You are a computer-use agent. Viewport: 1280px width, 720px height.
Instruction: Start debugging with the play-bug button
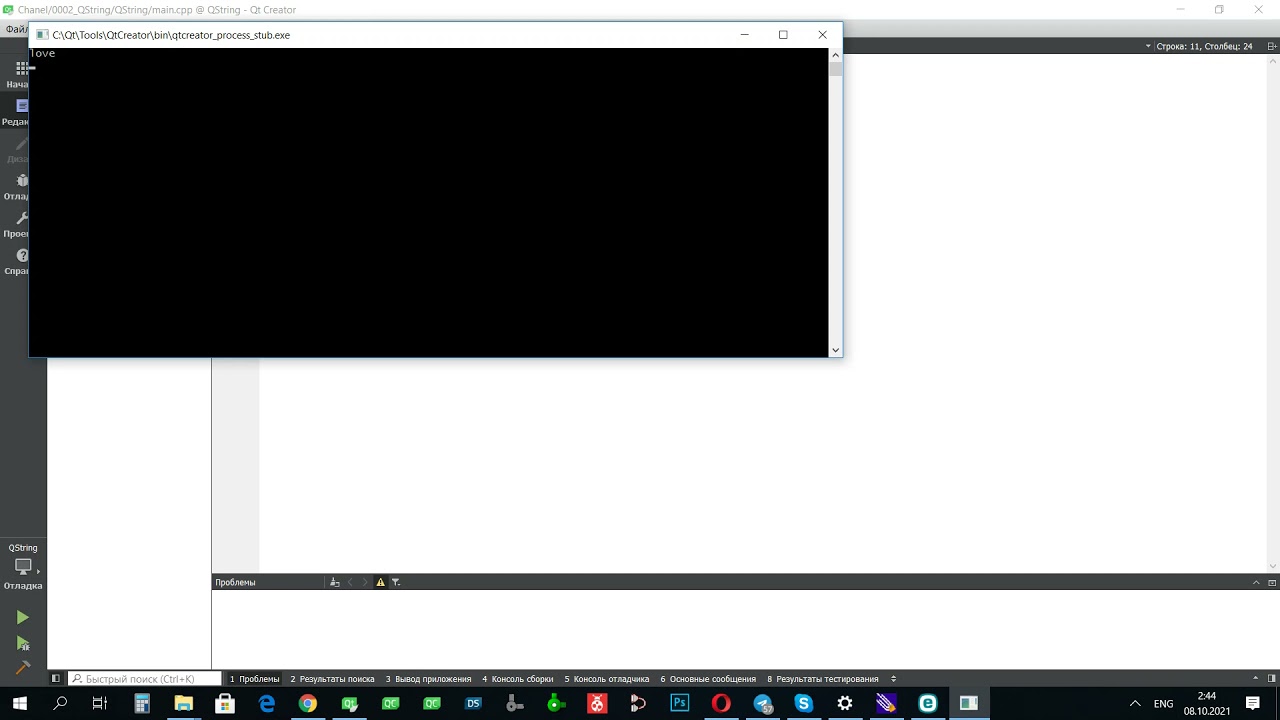(x=22, y=643)
